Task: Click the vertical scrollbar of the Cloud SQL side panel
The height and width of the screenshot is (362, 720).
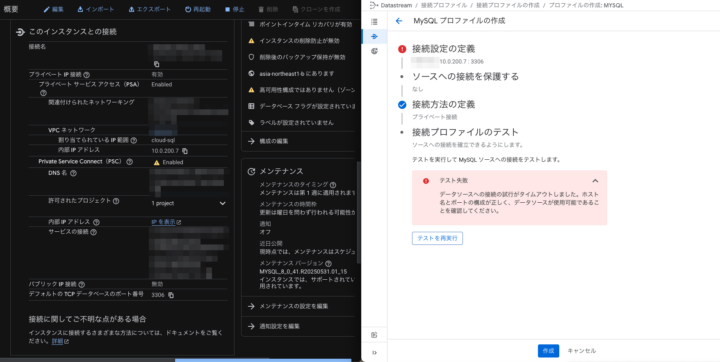Action: coord(359,211)
